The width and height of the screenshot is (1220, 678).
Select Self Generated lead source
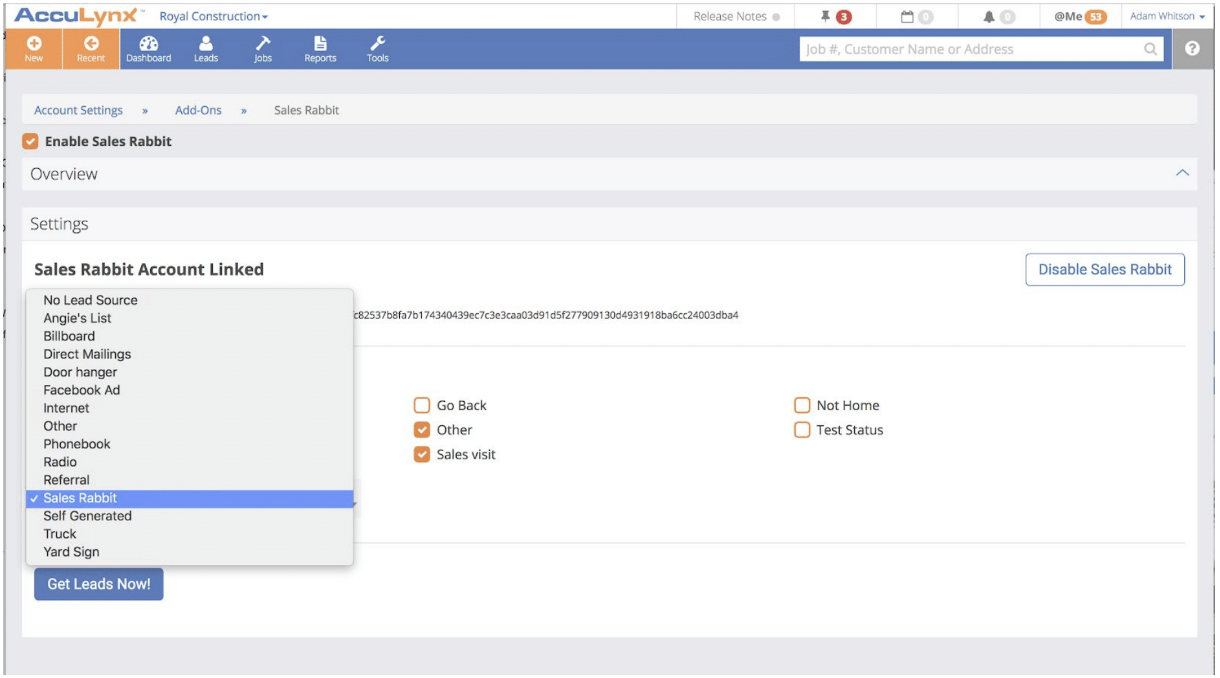(190, 516)
